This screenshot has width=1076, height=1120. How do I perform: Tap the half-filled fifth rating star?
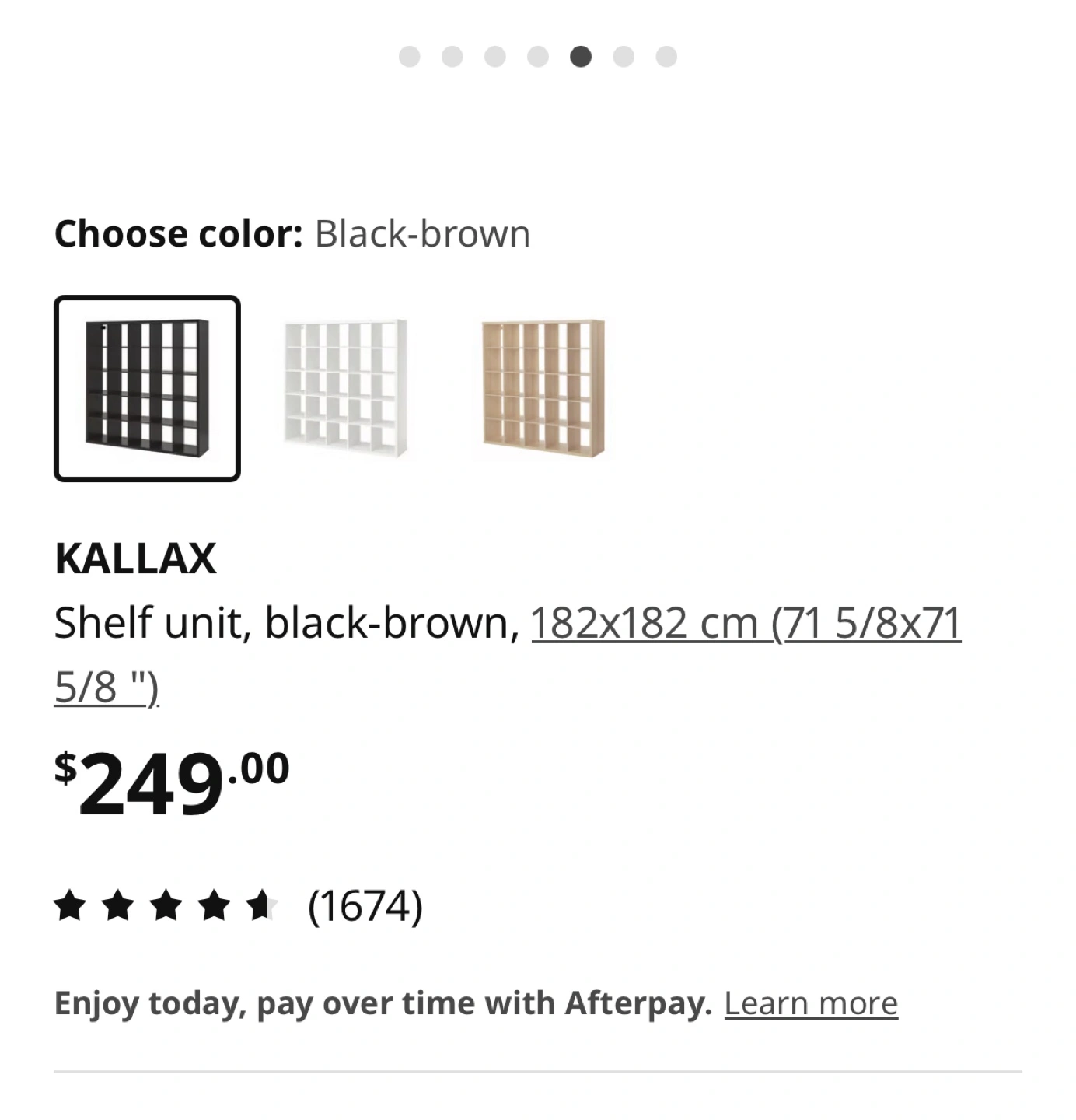pos(260,906)
